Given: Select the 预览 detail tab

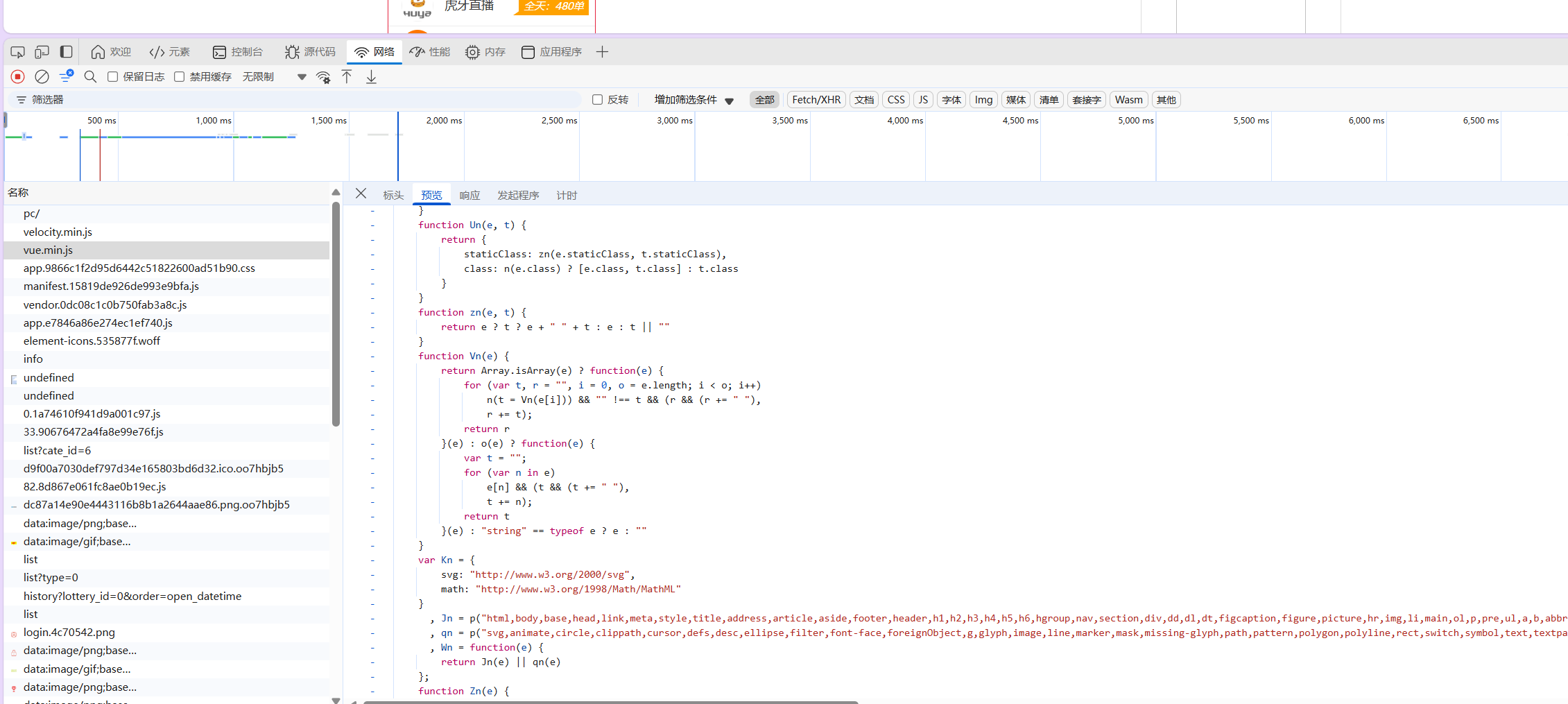Looking at the screenshot, I should click(x=431, y=196).
